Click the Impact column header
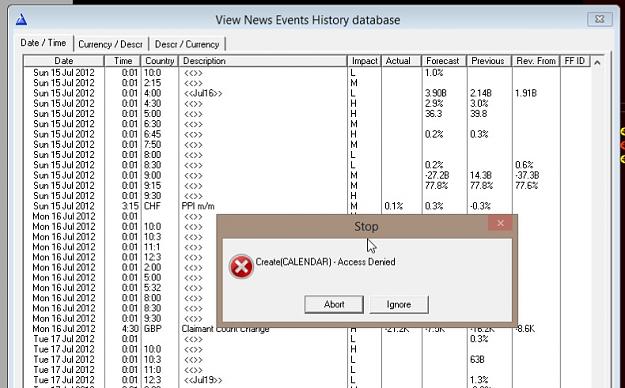 click(364, 61)
